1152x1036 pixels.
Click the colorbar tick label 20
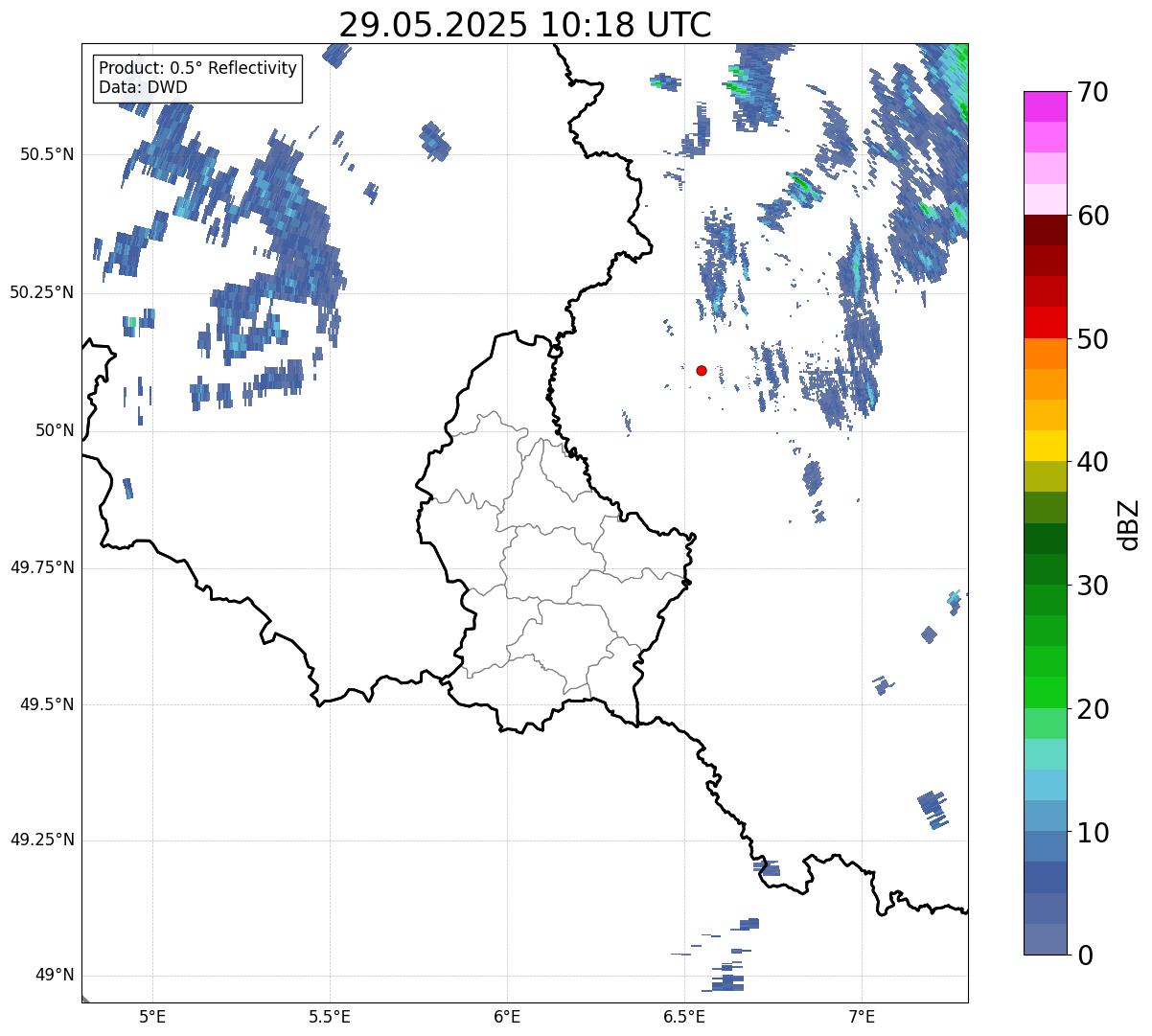tap(1094, 709)
